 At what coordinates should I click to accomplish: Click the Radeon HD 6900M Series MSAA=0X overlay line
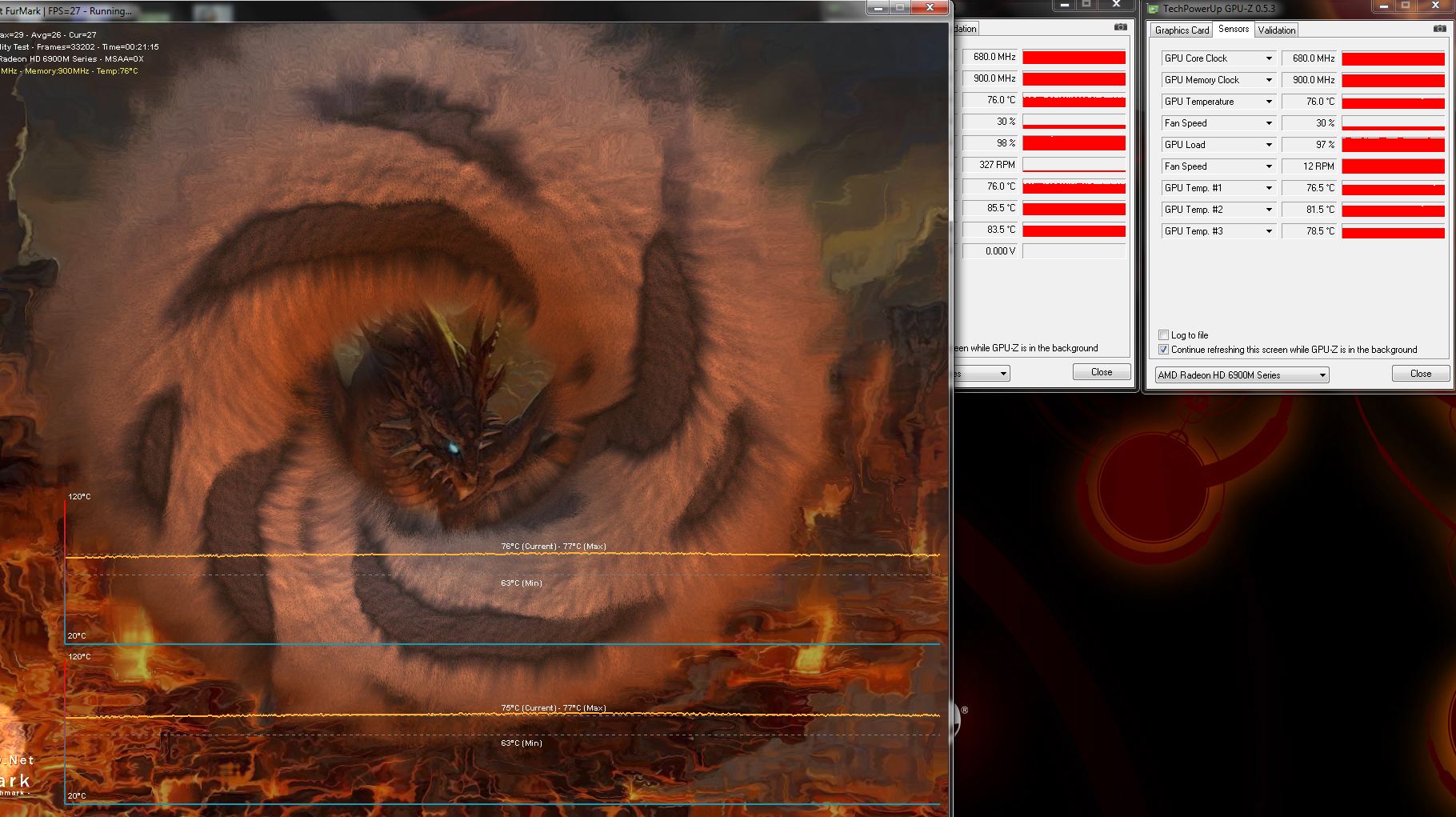click(x=71, y=59)
